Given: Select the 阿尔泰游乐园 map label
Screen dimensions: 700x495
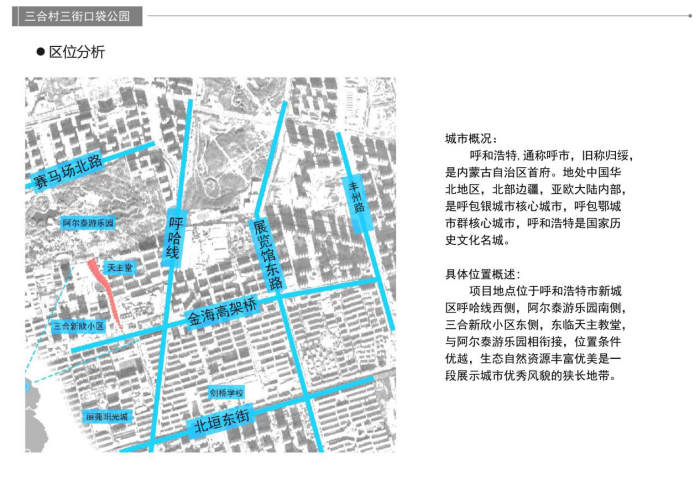Looking at the screenshot, I should (88, 222).
